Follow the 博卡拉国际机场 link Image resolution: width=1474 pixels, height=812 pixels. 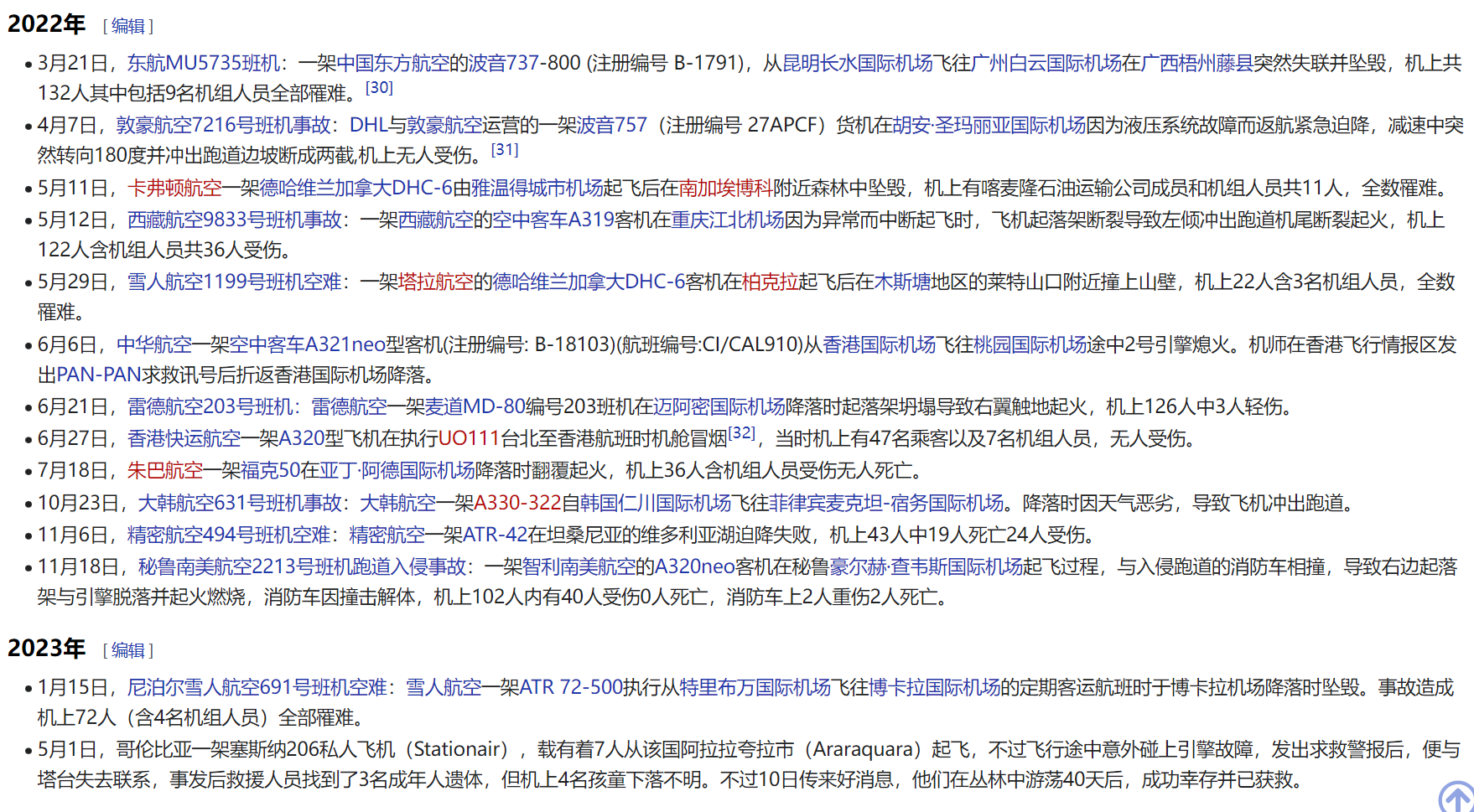935,687
